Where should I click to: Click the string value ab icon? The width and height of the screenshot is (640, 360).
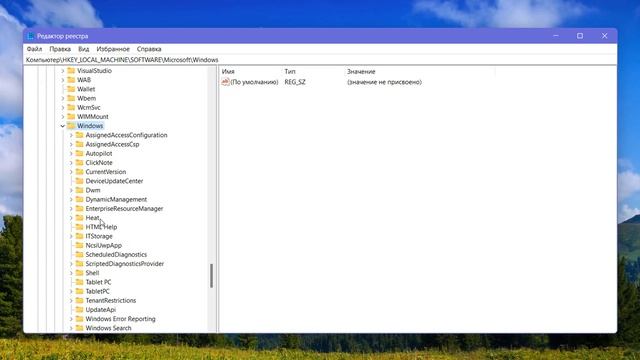pos(225,82)
